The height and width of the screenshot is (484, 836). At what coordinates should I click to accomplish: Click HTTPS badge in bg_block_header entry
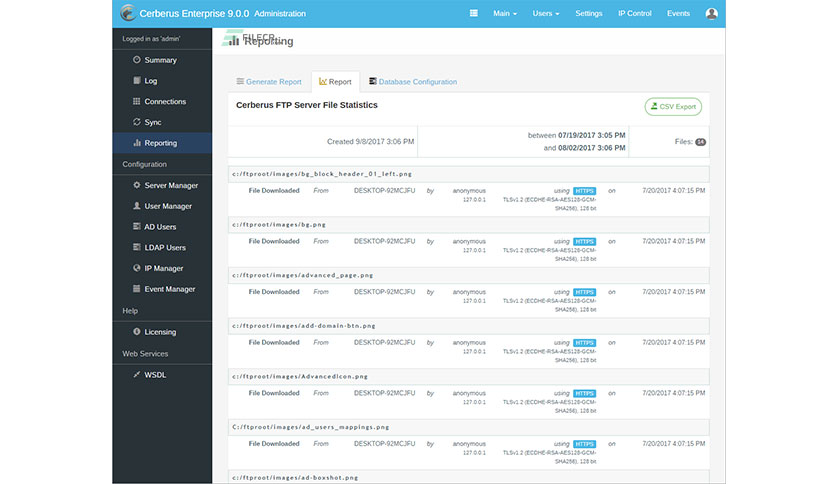(584, 191)
